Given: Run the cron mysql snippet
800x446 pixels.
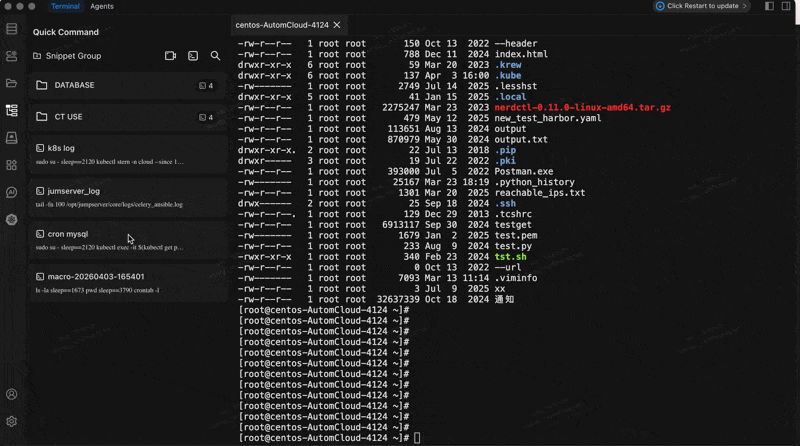Looking at the screenshot, I should [128, 240].
